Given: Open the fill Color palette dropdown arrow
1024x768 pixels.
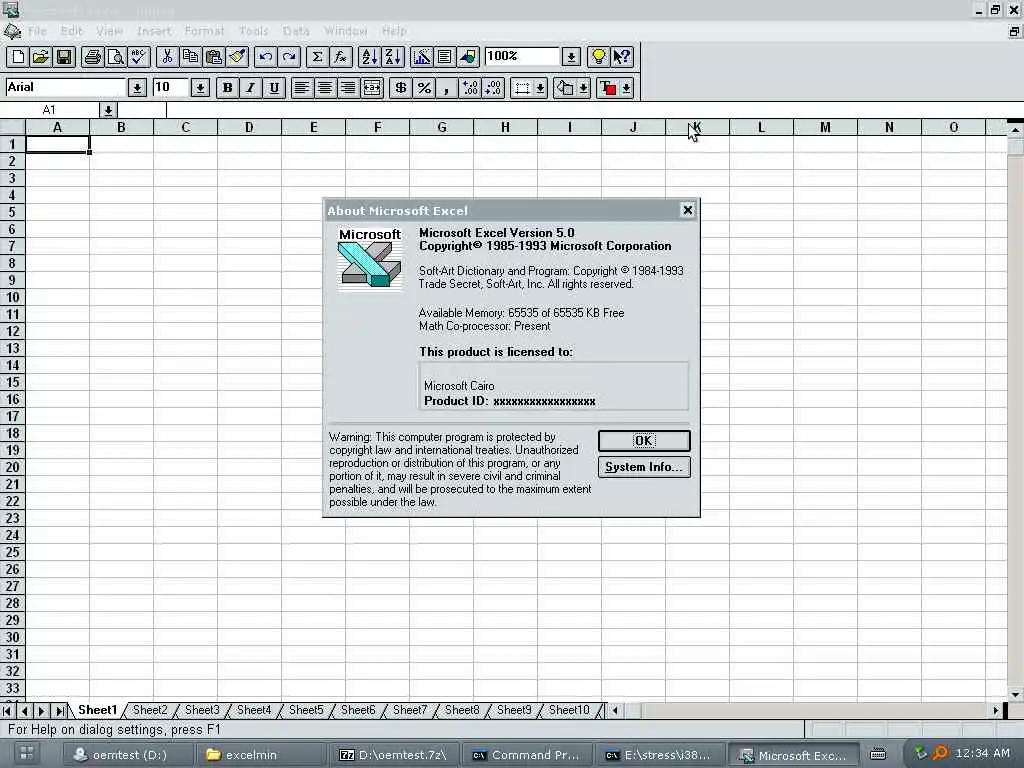Looking at the screenshot, I should [x=584, y=88].
